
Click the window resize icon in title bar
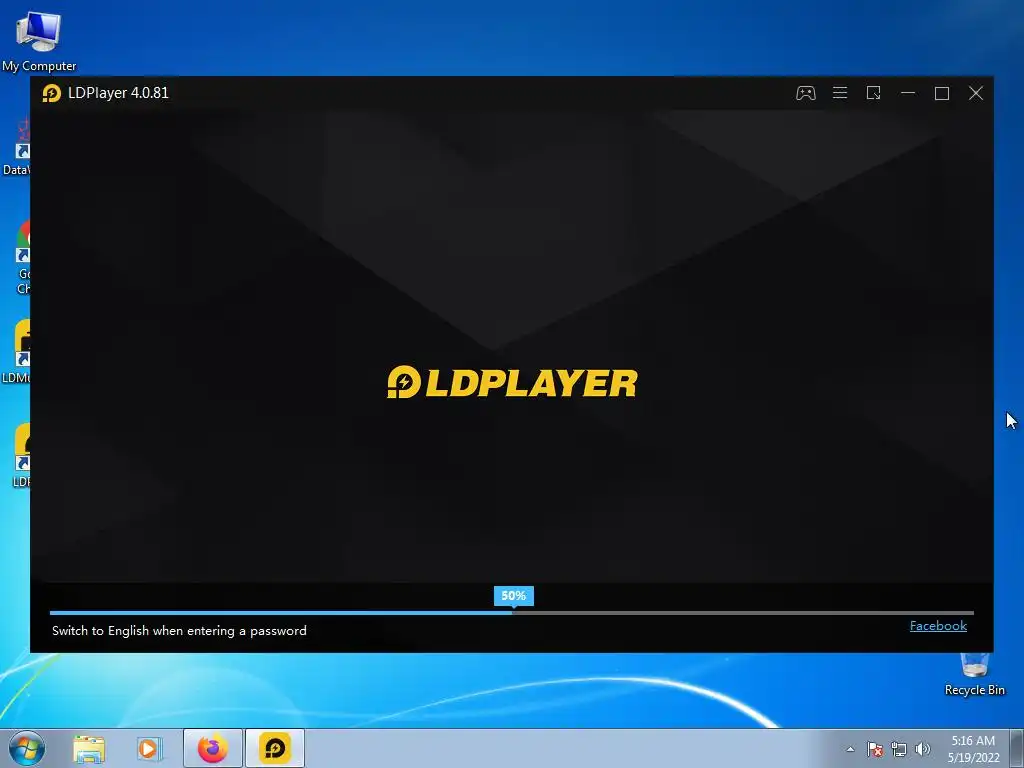874,93
